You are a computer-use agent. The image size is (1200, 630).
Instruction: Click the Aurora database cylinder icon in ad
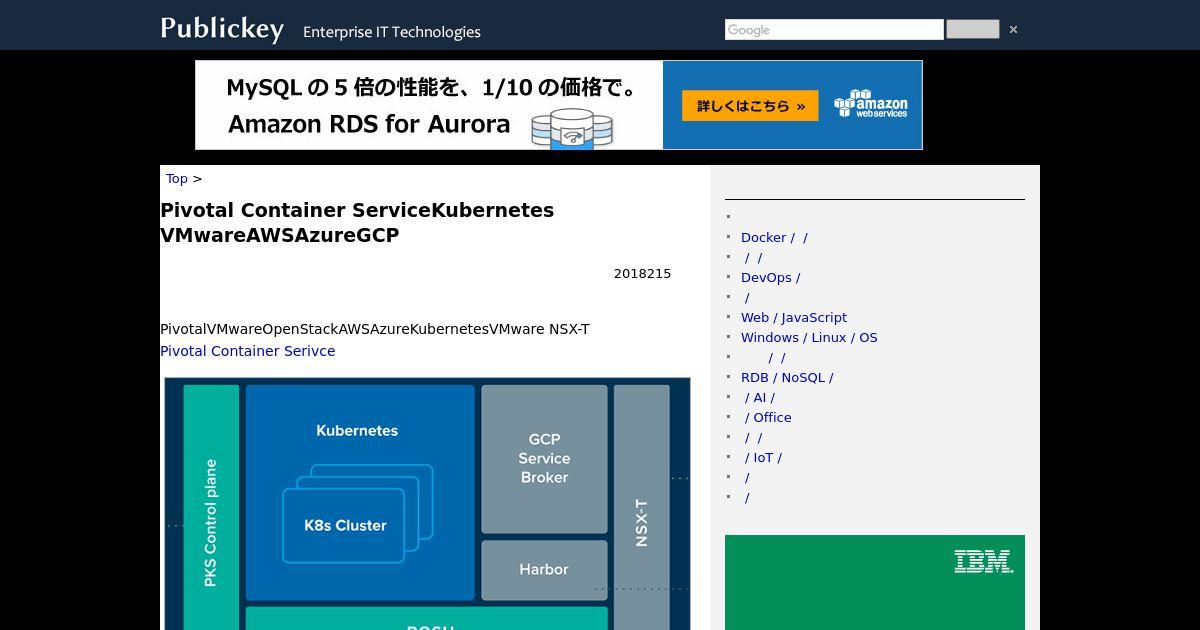pos(571,129)
